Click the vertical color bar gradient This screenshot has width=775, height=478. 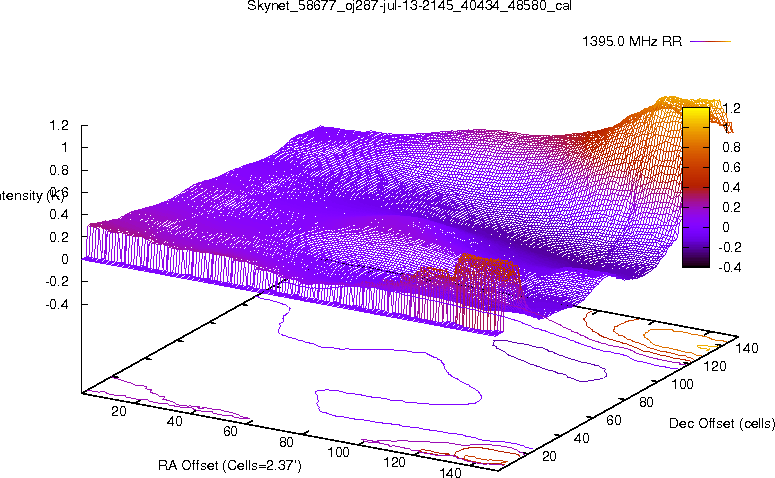click(x=696, y=187)
